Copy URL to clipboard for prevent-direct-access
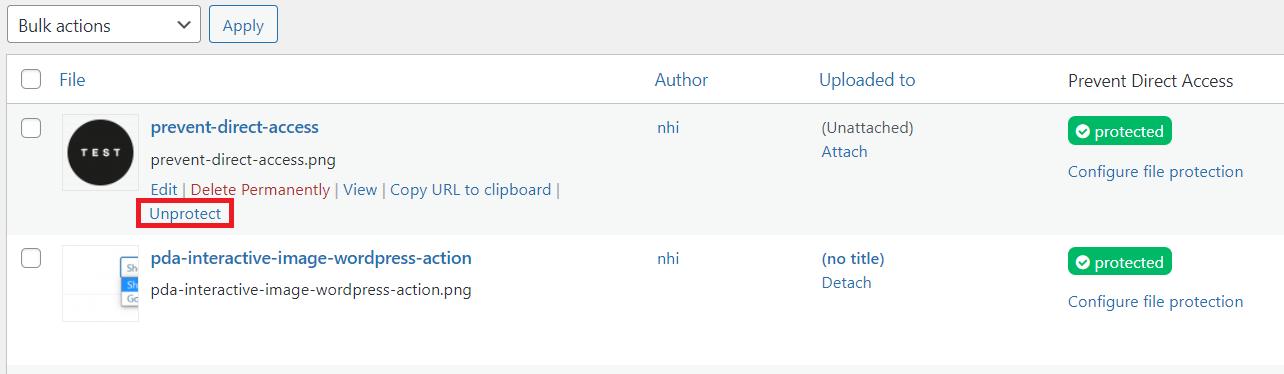This screenshot has width=1284, height=374. (x=470, y=189)
